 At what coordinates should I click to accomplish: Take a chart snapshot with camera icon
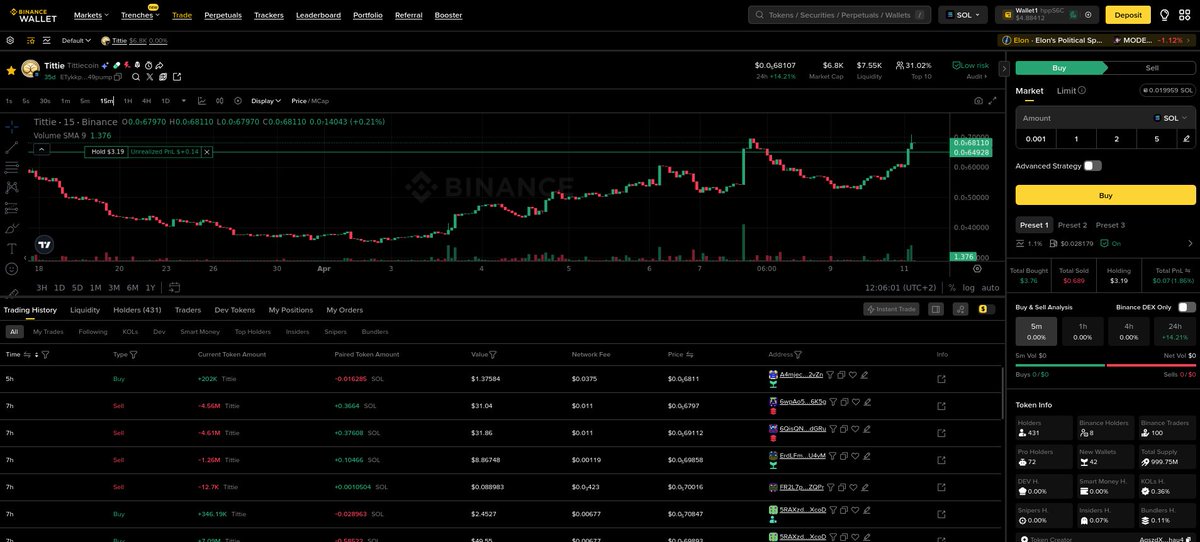978,101
